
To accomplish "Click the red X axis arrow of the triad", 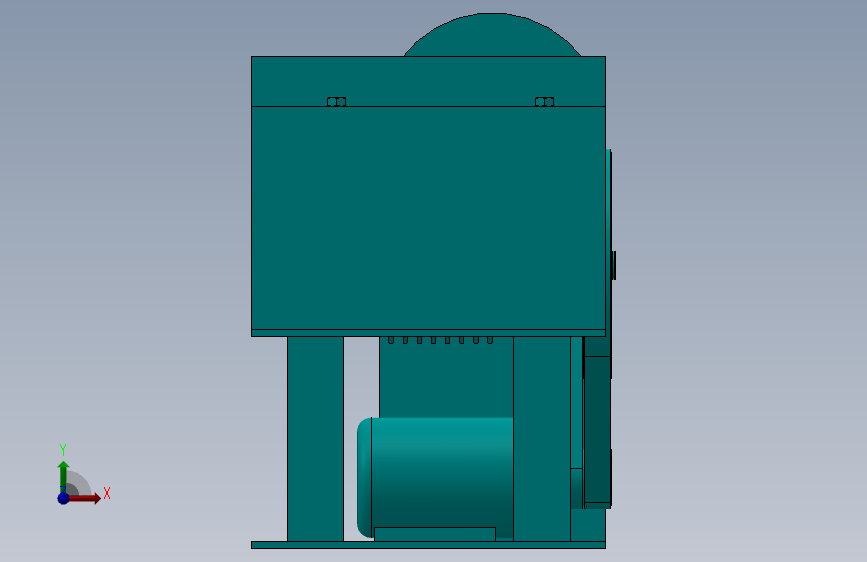I will [84, 498].
